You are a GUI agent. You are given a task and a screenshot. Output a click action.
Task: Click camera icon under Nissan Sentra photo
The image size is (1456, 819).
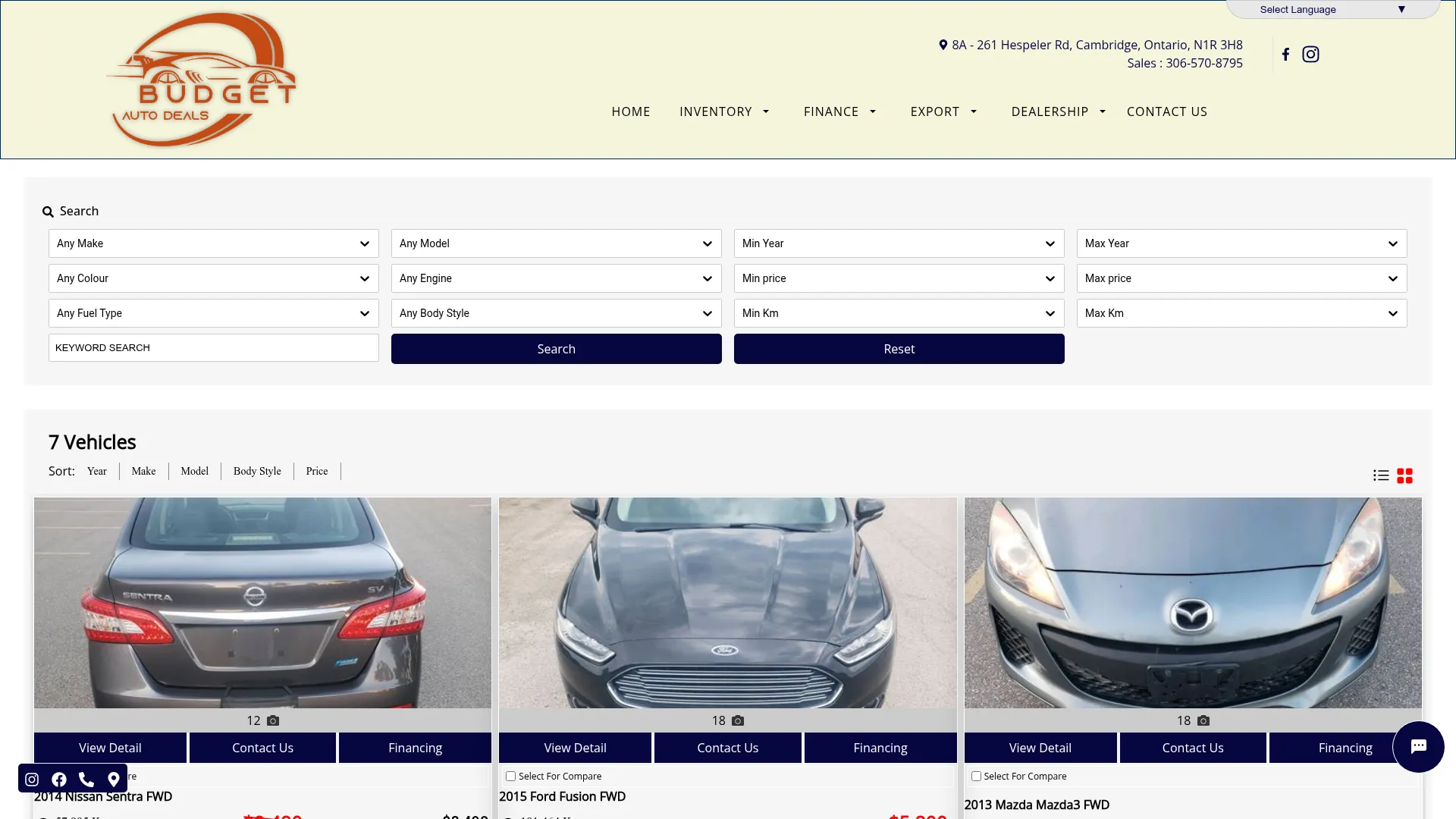pyautogui.click(x=273, y=720)
